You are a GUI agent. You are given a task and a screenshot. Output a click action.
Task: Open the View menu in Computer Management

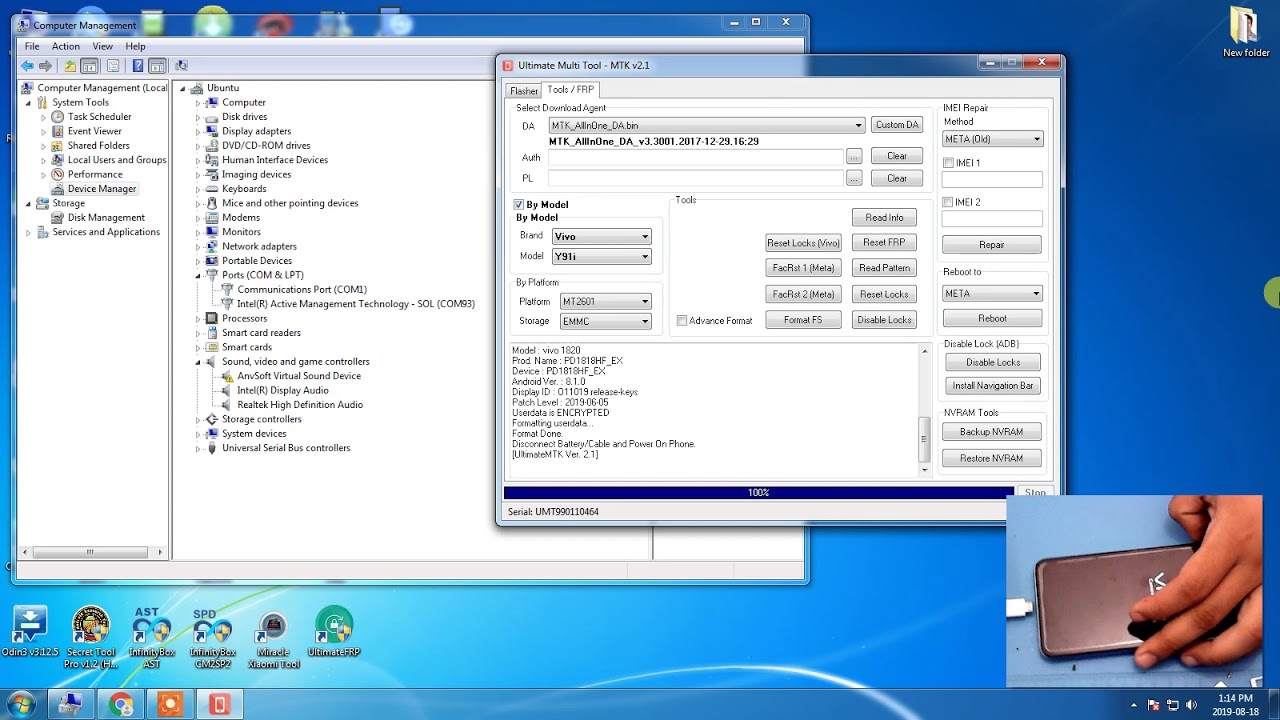(103, 46)
